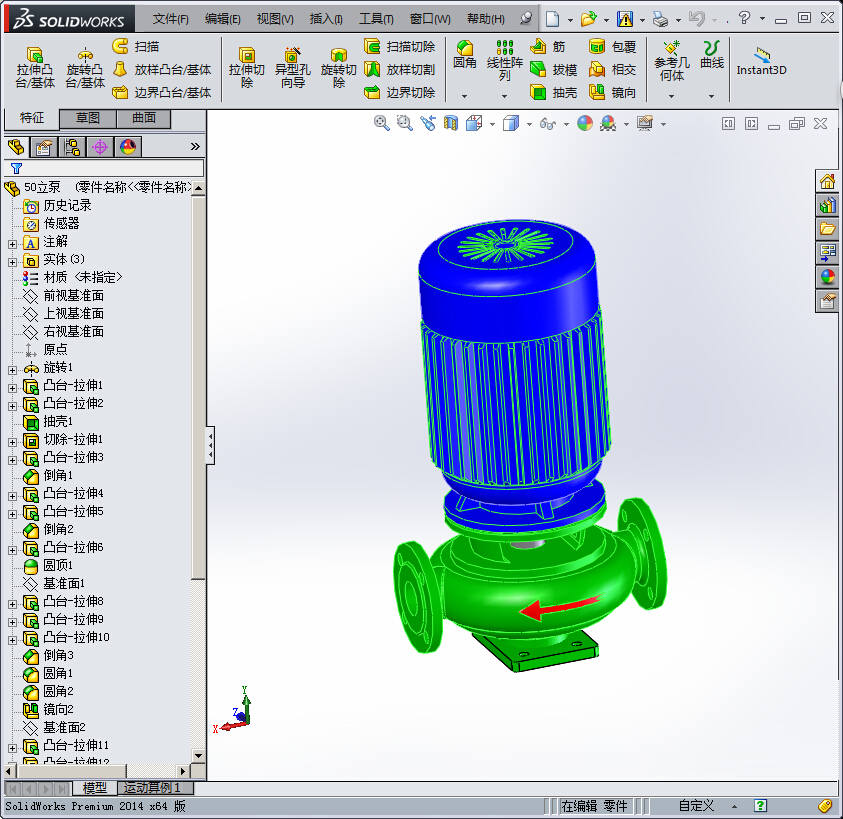Screen dimensions: 843x819
Task: Click the feature tree filter field
Action: pyautogui.click(x=104, y=168)
